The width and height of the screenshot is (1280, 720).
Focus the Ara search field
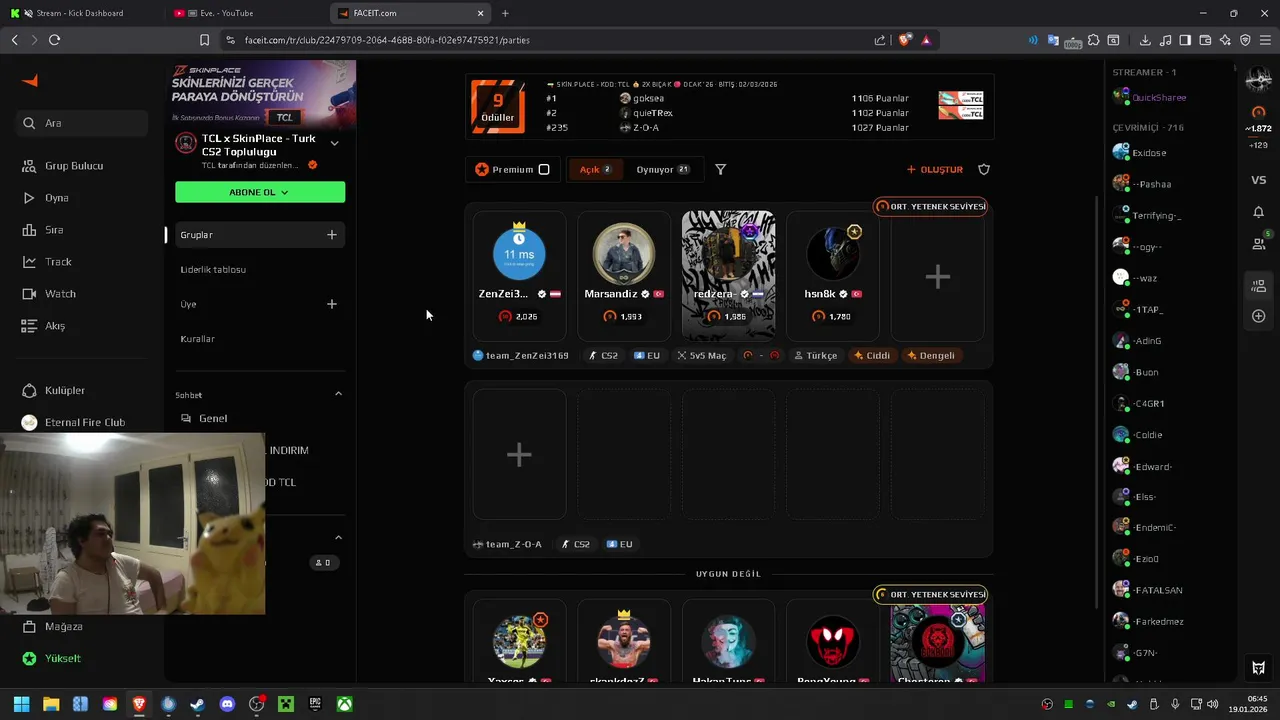(x=84, y=123)
